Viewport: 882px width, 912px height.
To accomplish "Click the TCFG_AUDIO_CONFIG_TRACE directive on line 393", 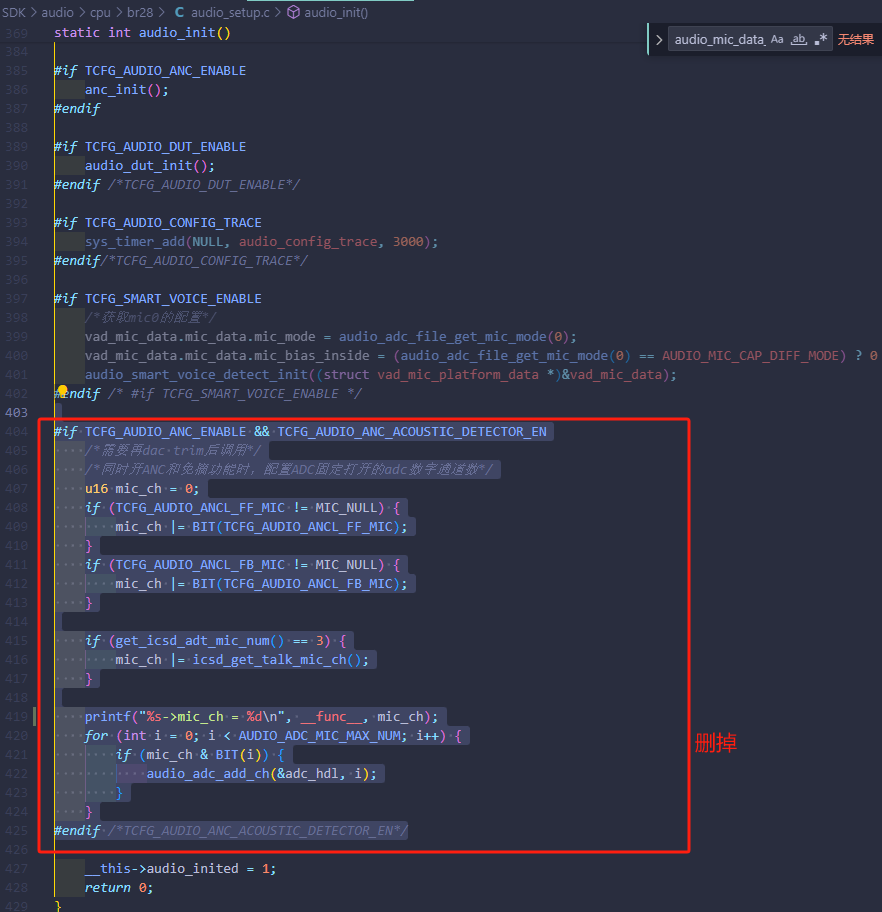I will (x=173, y=223).
